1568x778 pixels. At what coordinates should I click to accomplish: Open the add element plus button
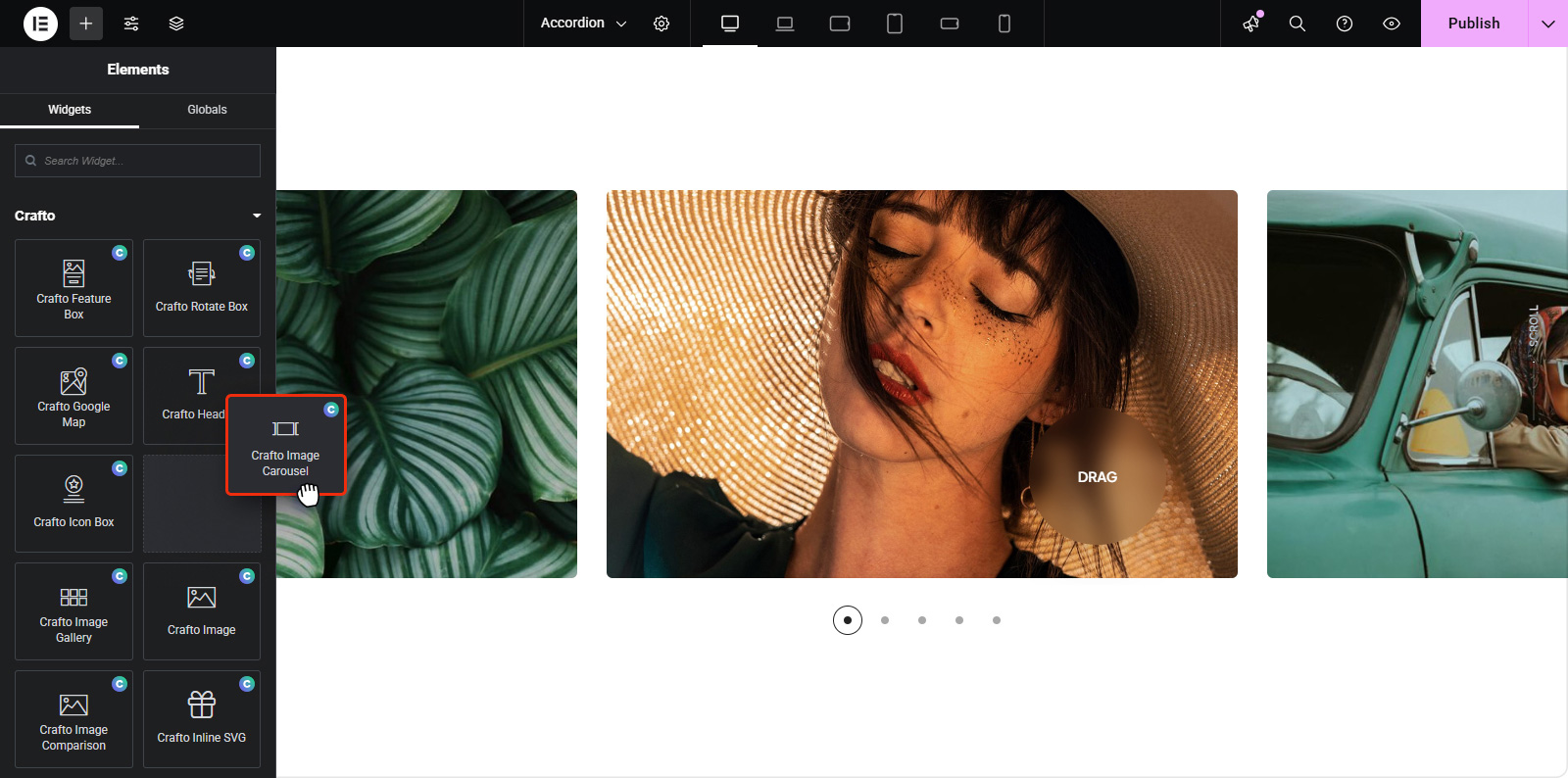[x=86, y=24]
